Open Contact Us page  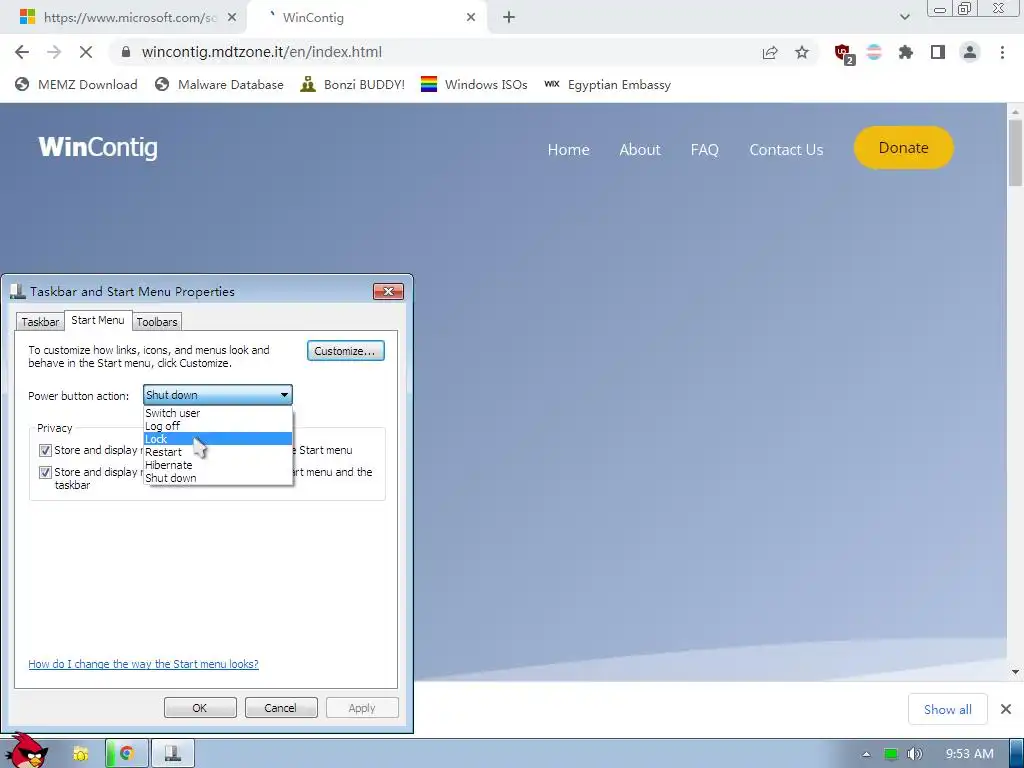[786, 150]
